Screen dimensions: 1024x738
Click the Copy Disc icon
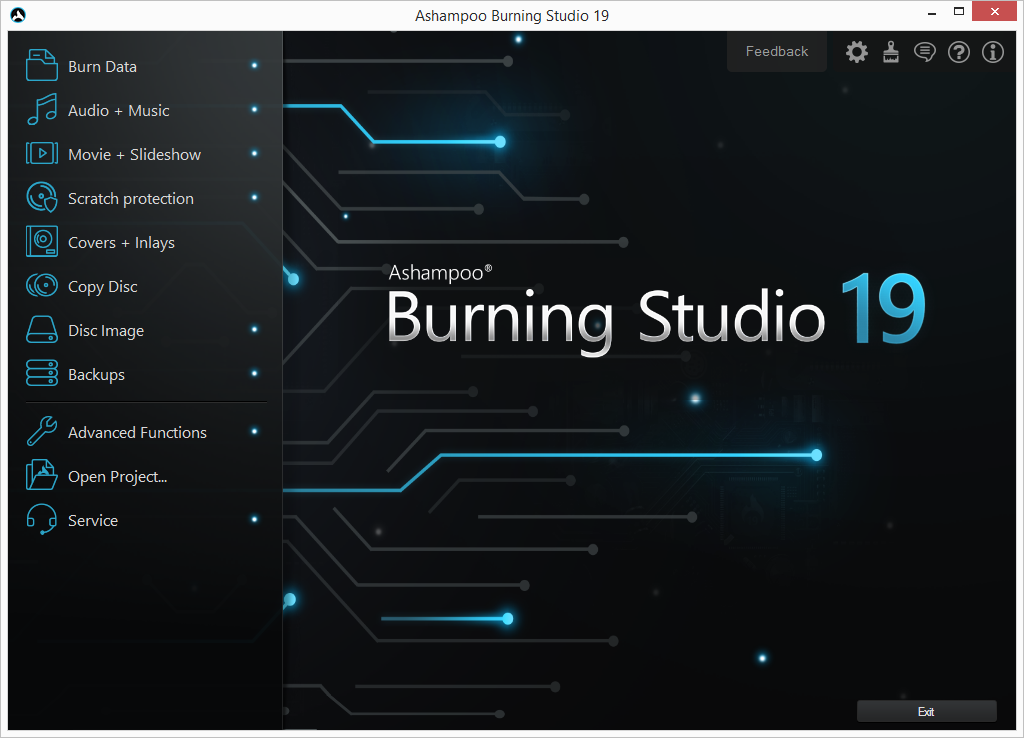pyautogui.click(x=42, y=285)
